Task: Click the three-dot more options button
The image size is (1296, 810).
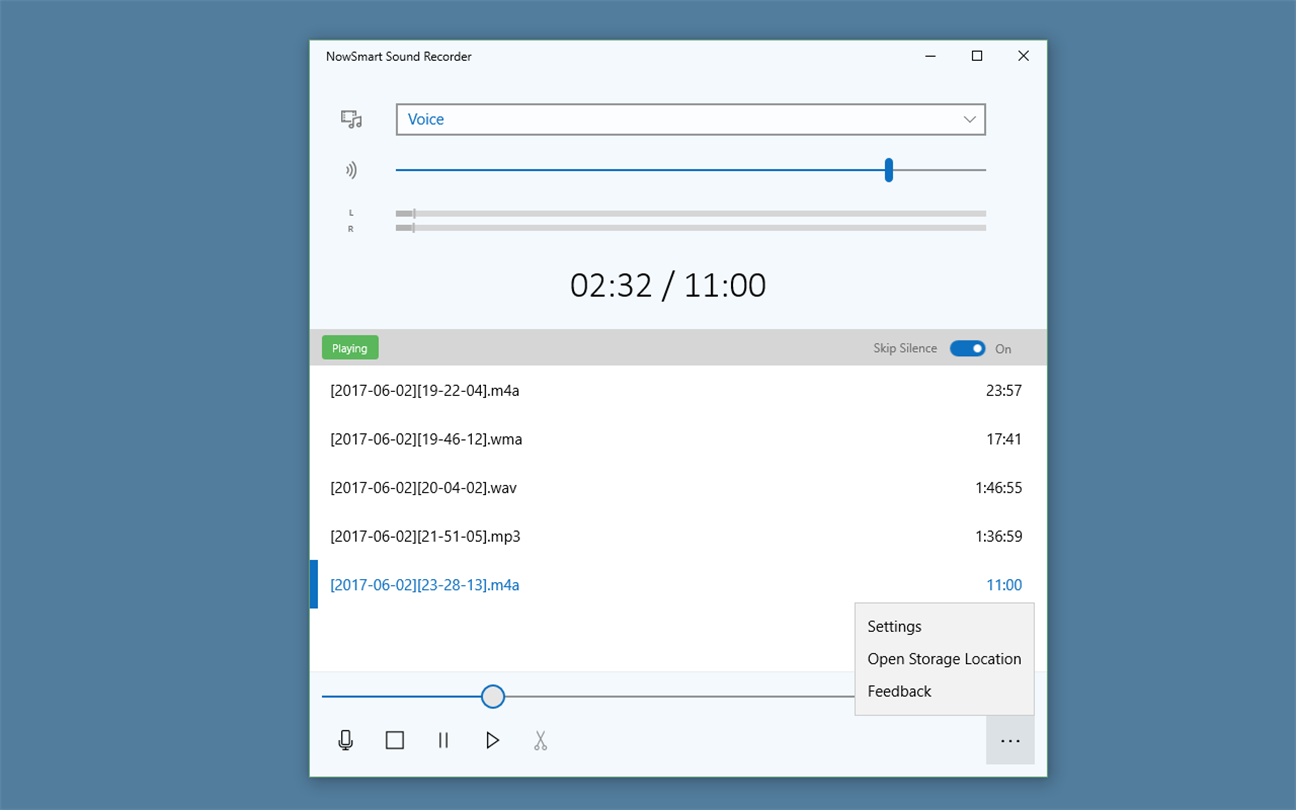Action: [1010, 741]
